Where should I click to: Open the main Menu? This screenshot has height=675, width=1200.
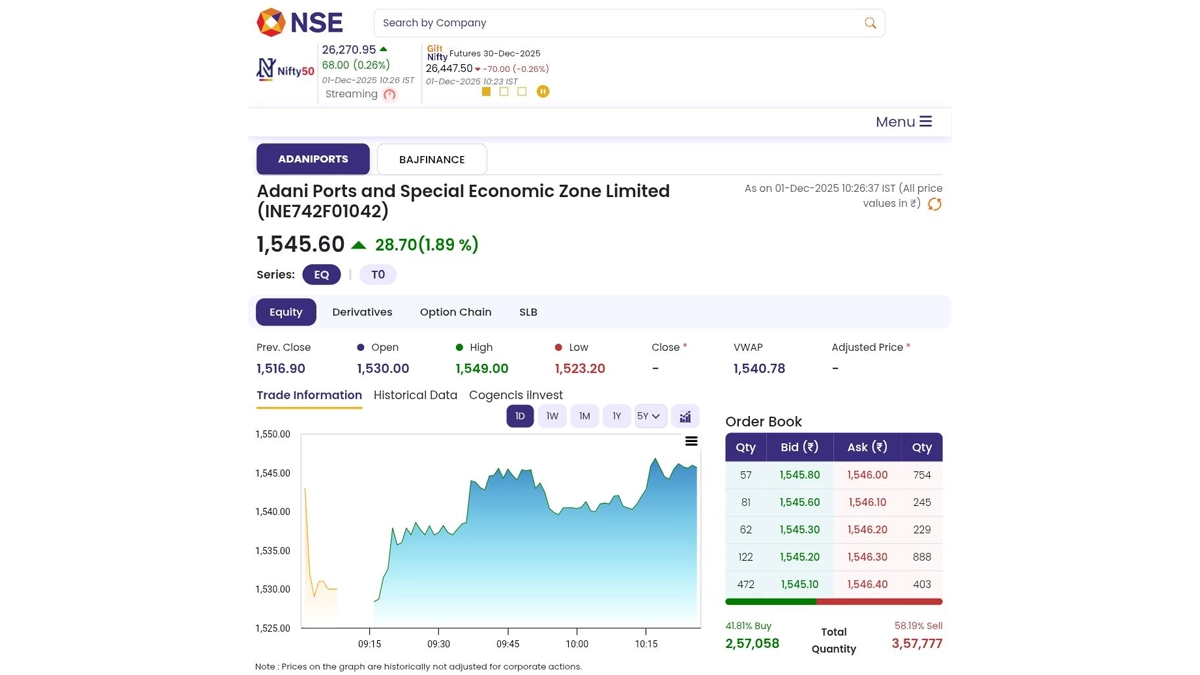903,122
